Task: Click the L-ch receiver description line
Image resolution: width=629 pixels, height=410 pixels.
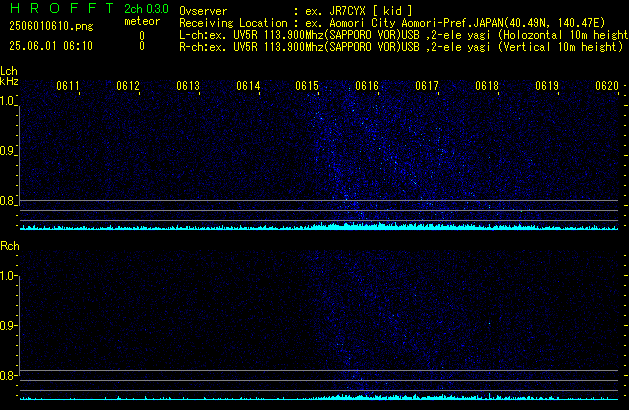Action: click(404, 35)
